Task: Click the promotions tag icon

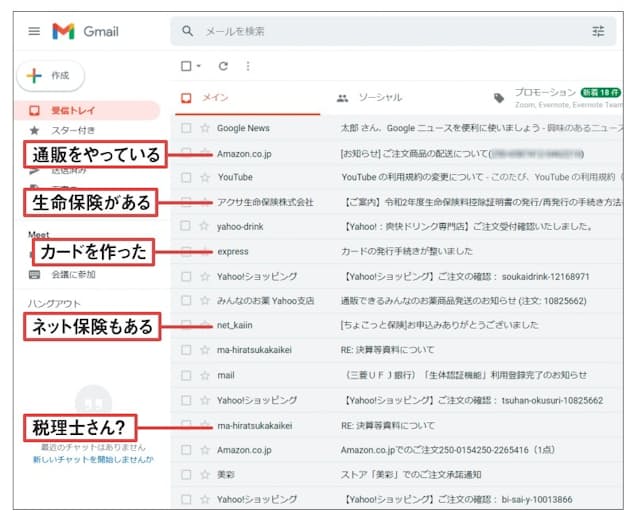Action: [499, 98]
